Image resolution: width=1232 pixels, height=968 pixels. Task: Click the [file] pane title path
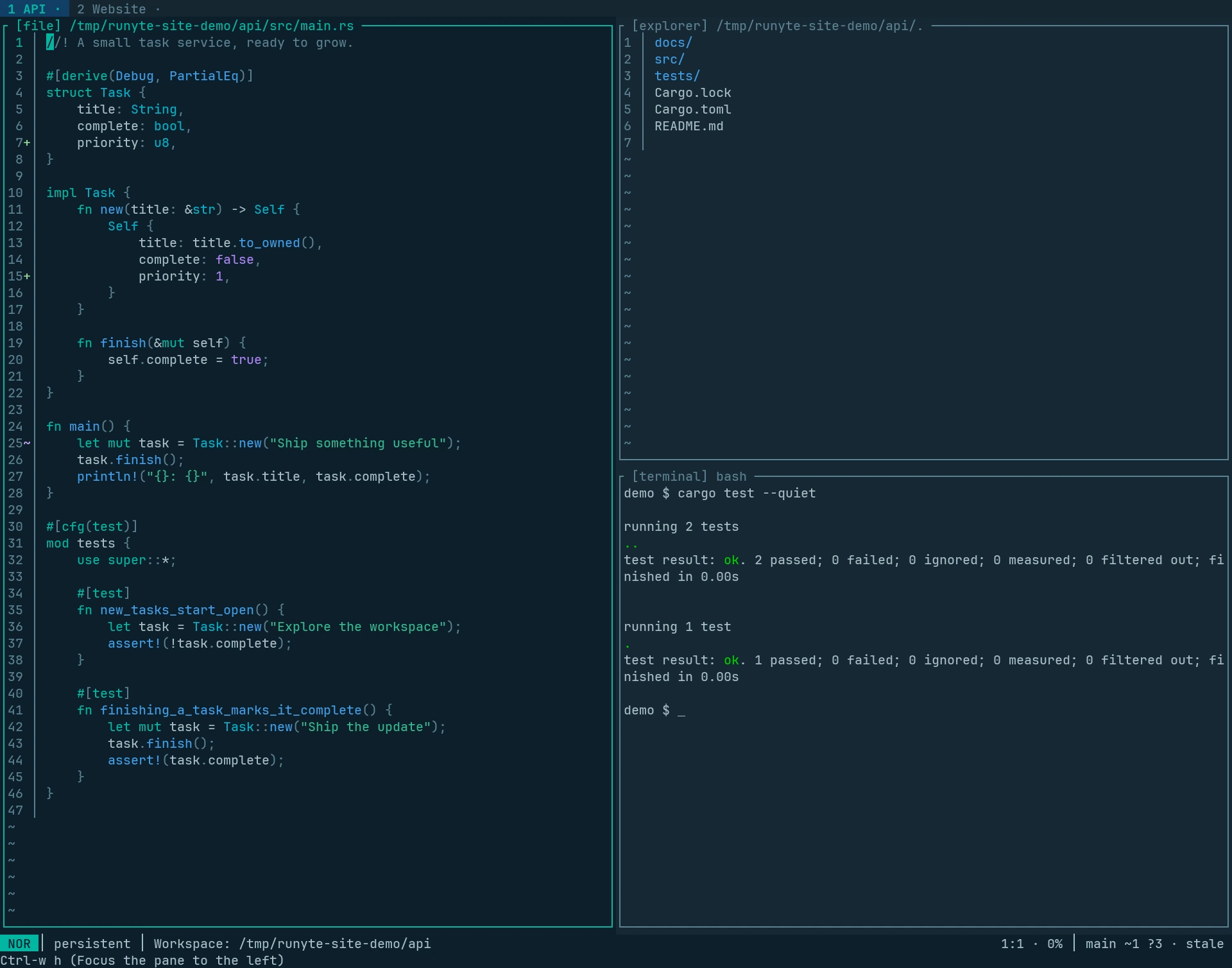[x=185, y=26]
